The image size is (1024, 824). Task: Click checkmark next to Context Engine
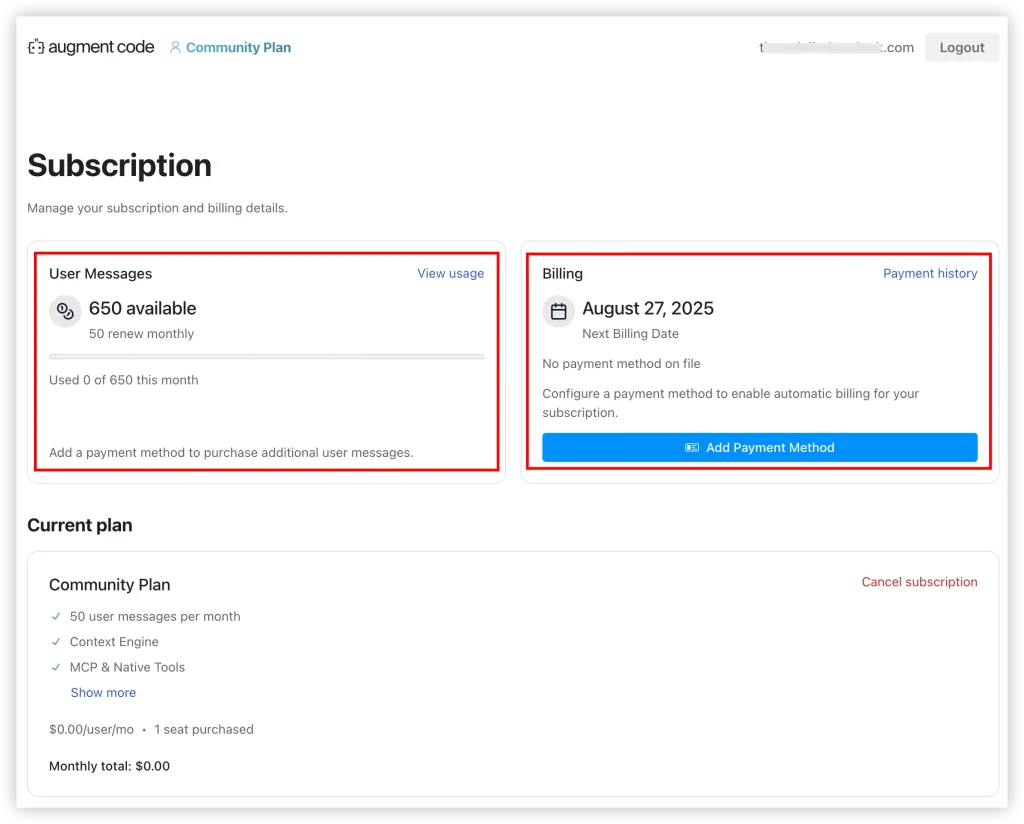click(x=56, y=642)
